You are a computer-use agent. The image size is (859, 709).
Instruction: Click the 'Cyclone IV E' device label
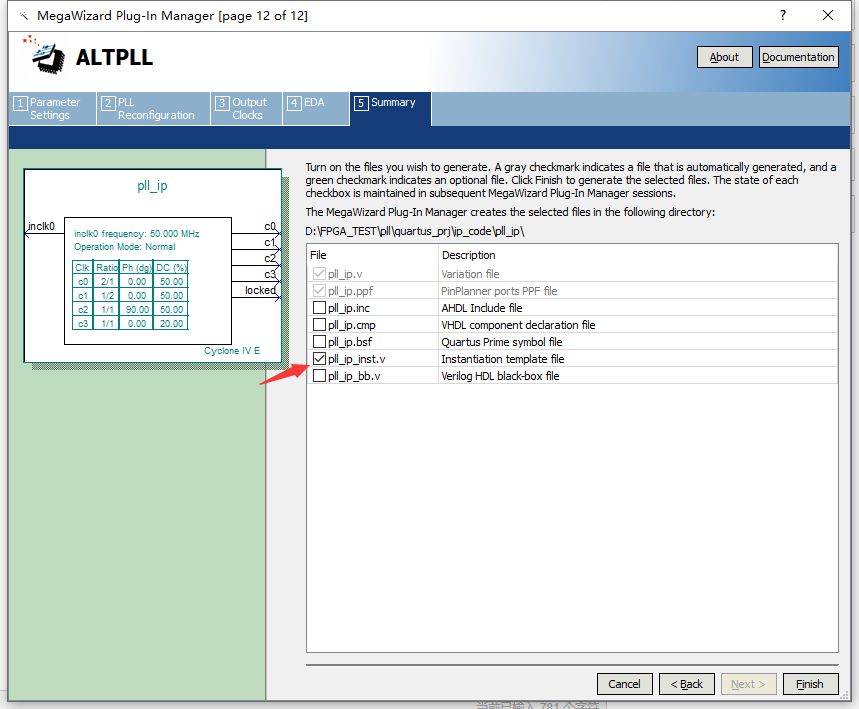coord(232,351)
